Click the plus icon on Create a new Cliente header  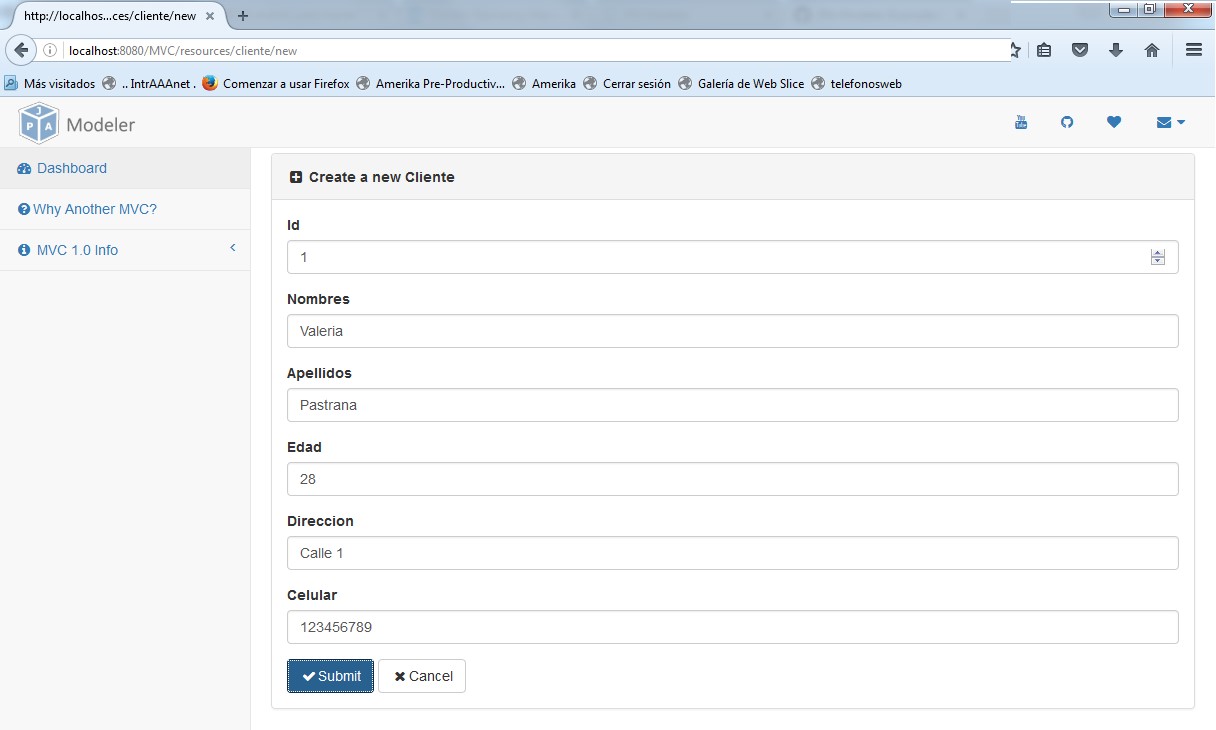296,176
